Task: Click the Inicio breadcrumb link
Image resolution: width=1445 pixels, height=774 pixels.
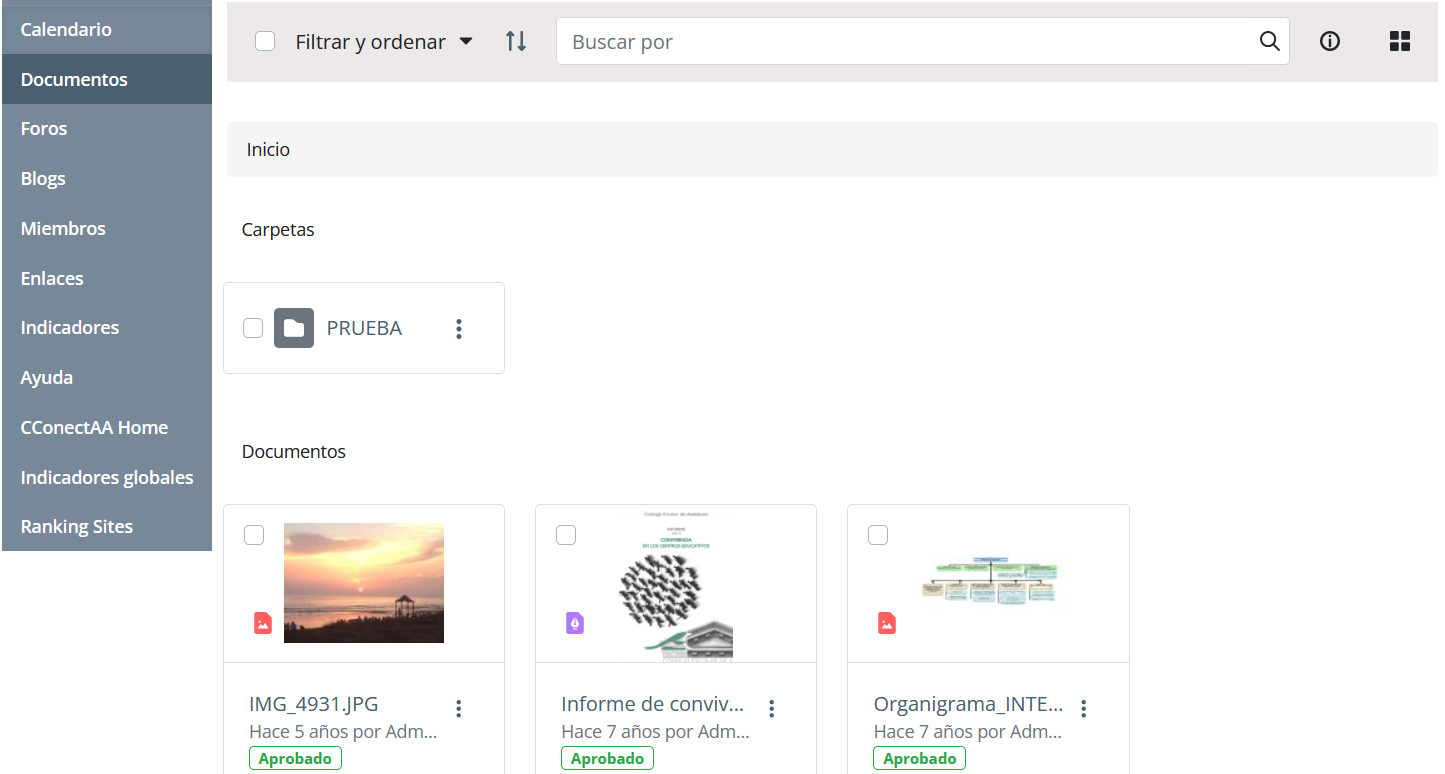Action: (x=268, y=150)
